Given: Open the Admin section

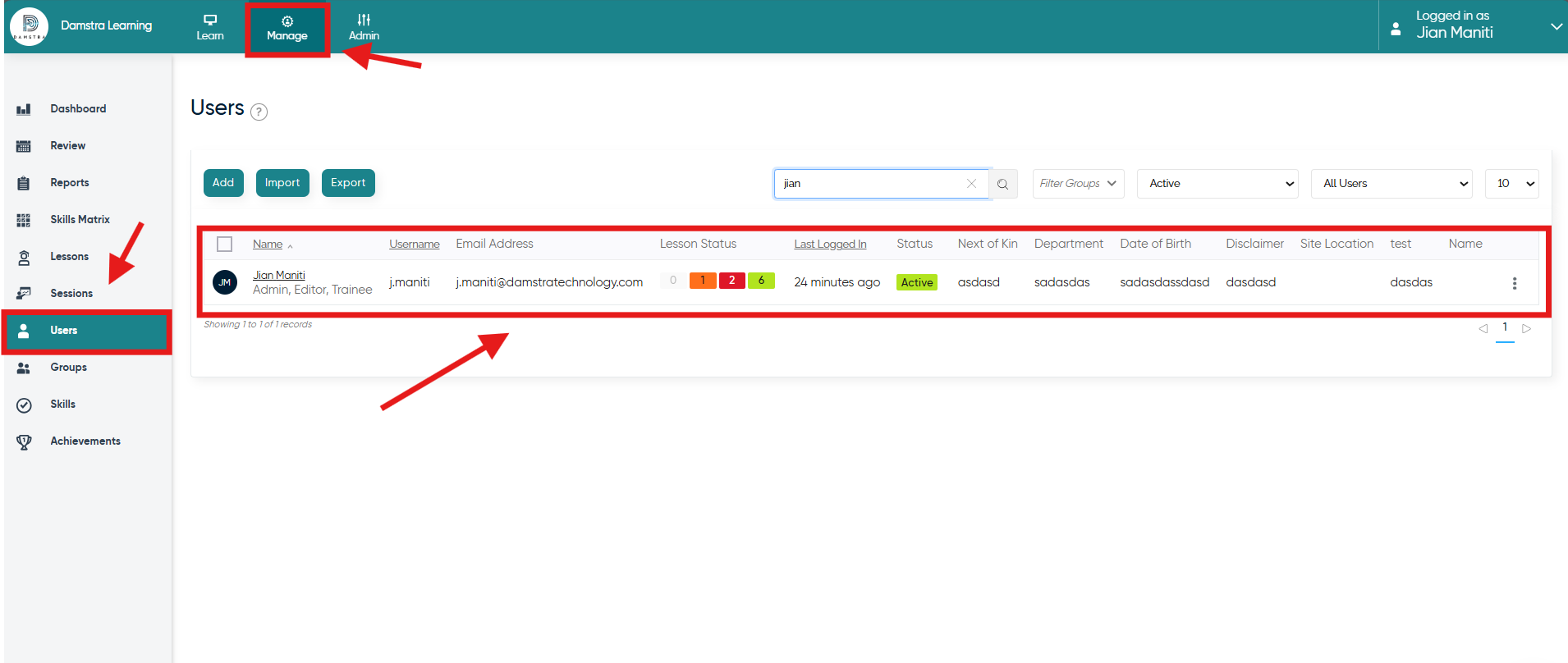Looking at the screenshot, I should (x=364, y=27).
